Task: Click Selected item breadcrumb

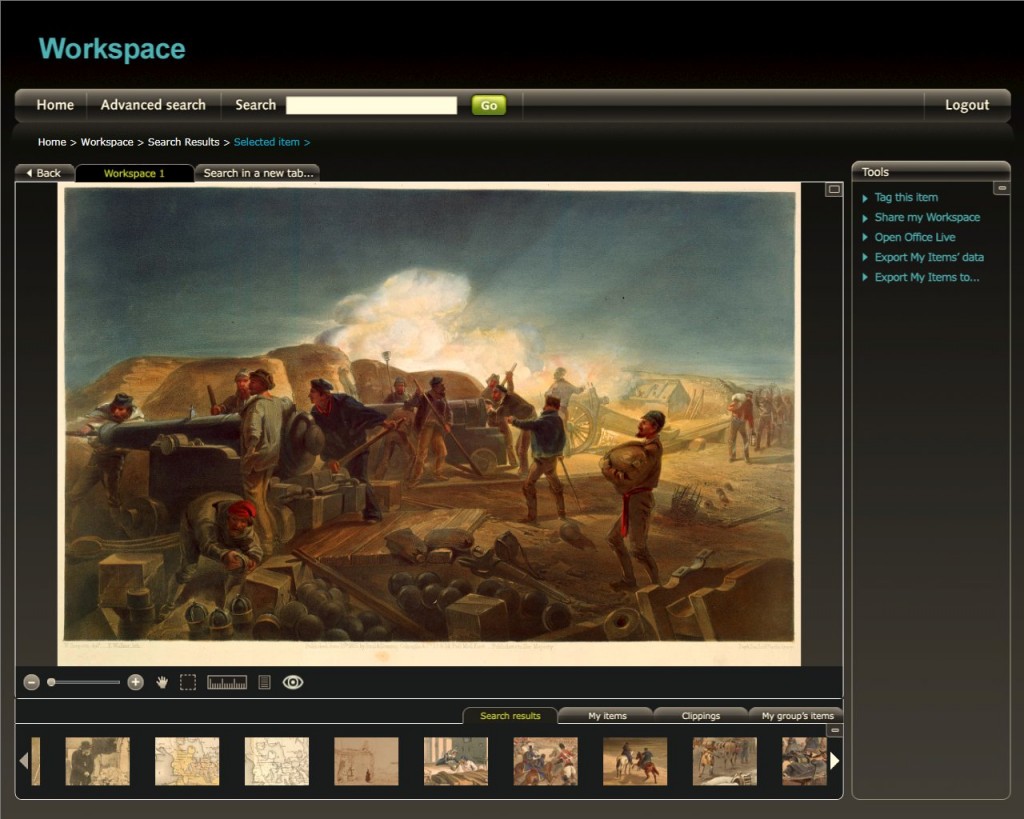Action: coord(266,142)
